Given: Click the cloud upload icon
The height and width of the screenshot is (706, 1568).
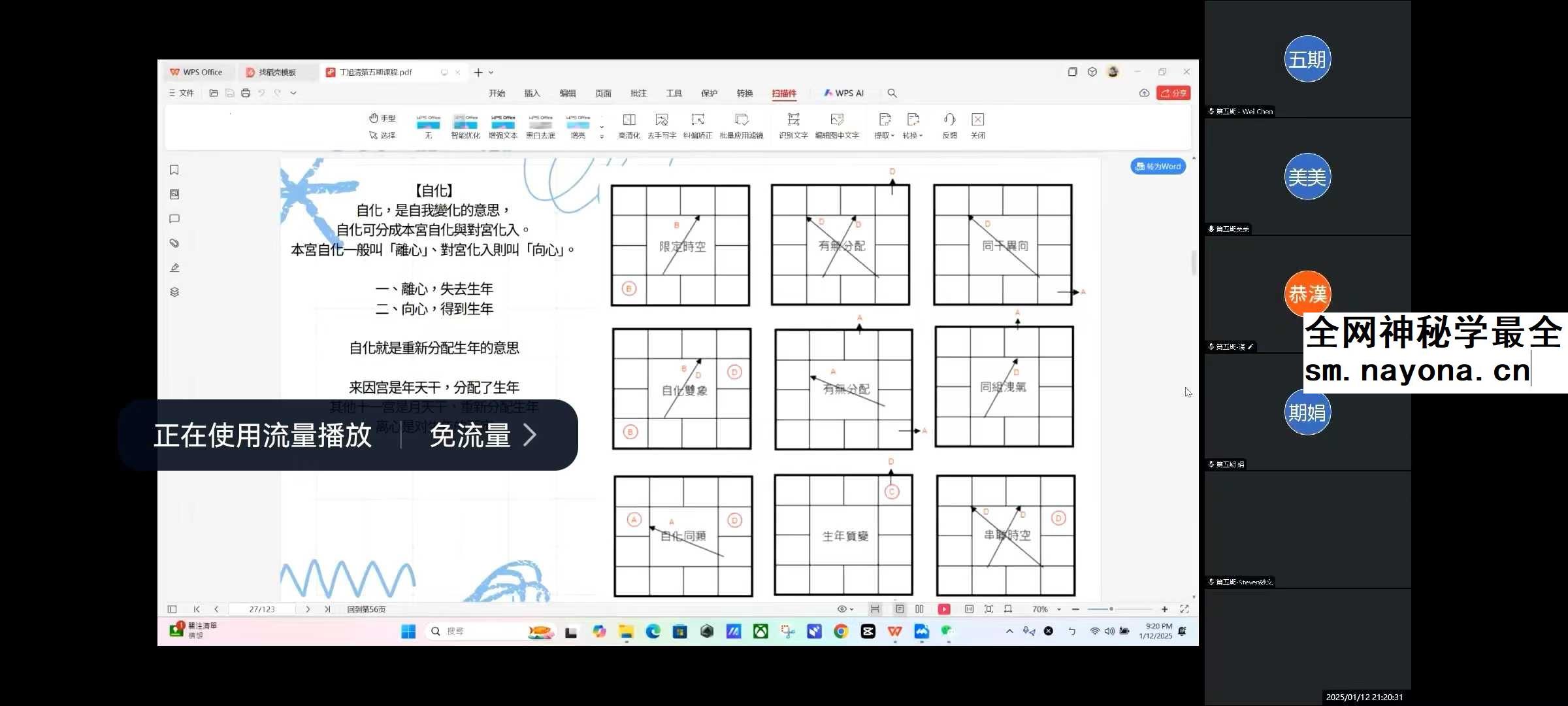Looking at the screenshot, I should [x=1144, y=93].
